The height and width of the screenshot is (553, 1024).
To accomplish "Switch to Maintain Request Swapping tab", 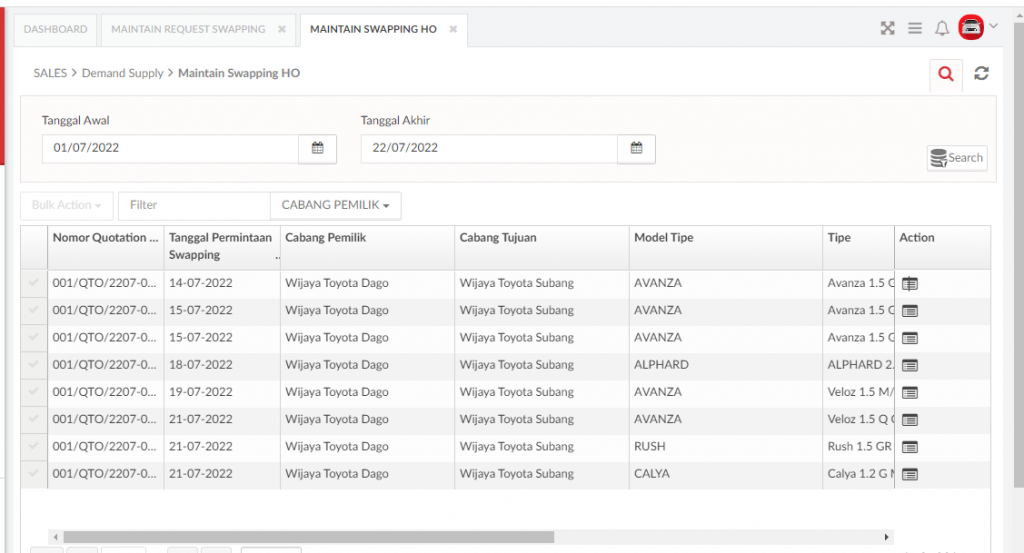I will (188, 29).
